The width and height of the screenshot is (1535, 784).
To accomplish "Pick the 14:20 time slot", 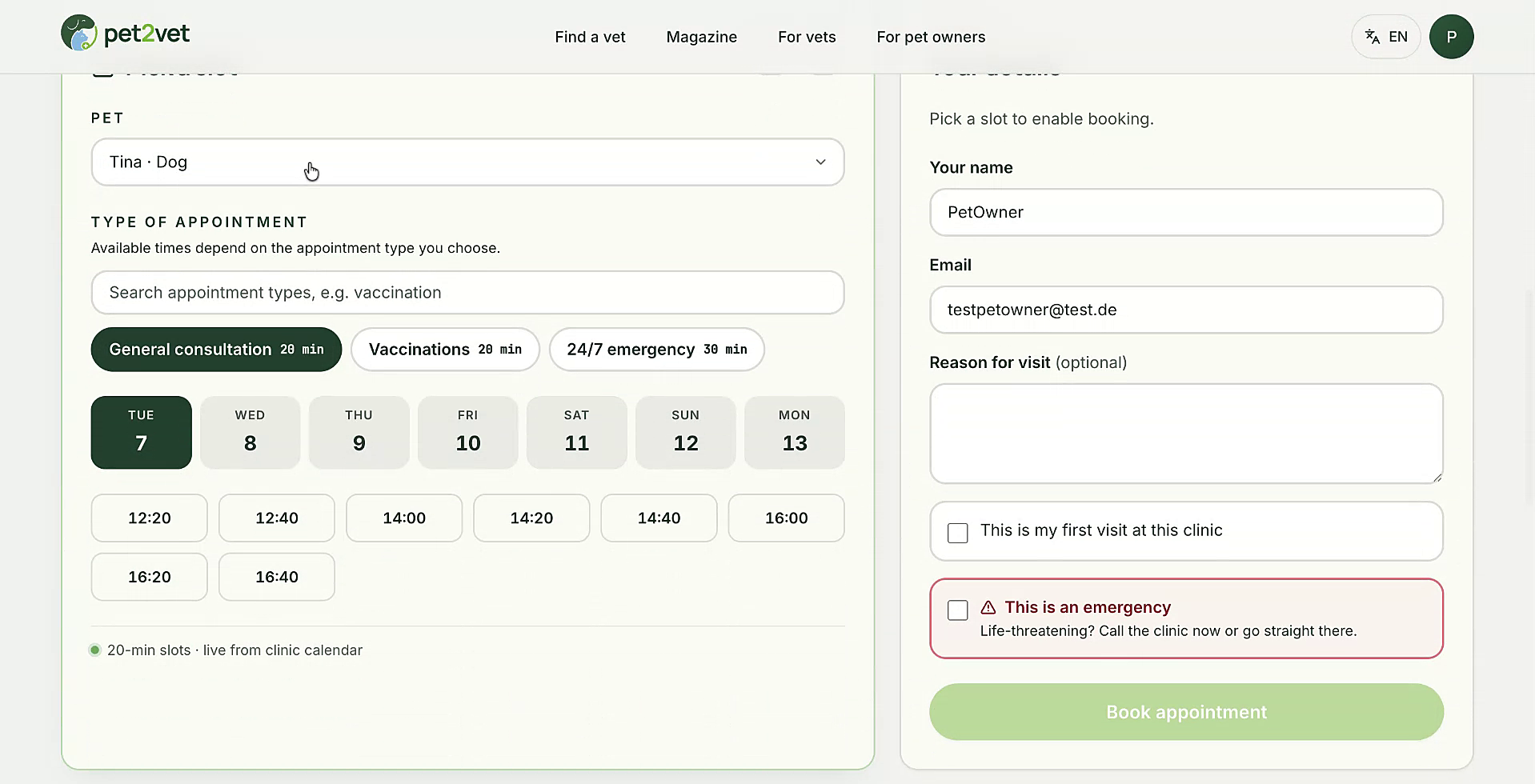I will (x=531, y=518).
